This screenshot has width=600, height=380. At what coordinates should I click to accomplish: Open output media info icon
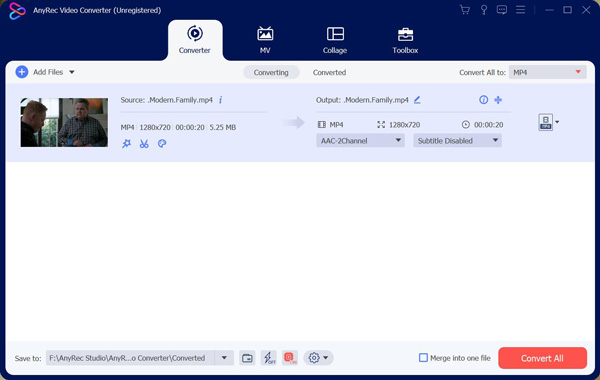(x=483, y=100)
